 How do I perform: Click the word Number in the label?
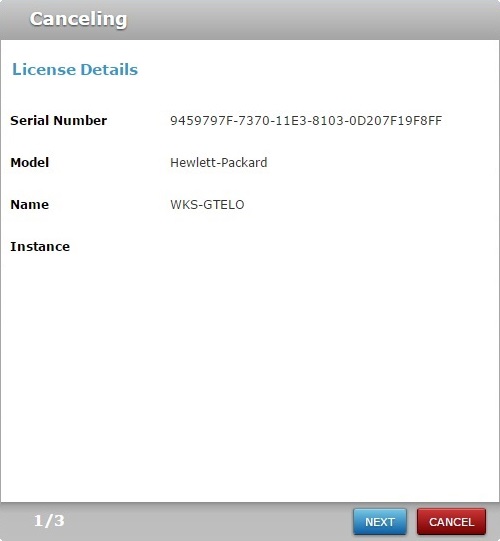[x=80, y=120]
